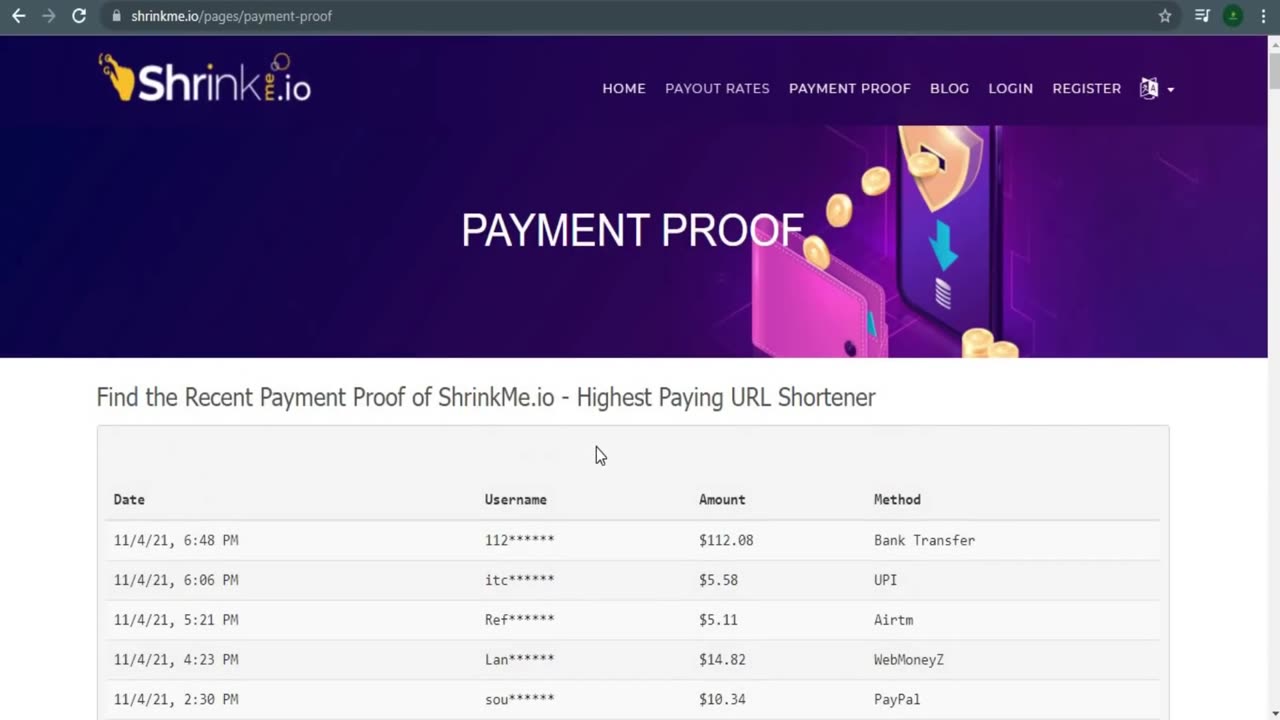Click the PayPal method cell

coord(897,700)
